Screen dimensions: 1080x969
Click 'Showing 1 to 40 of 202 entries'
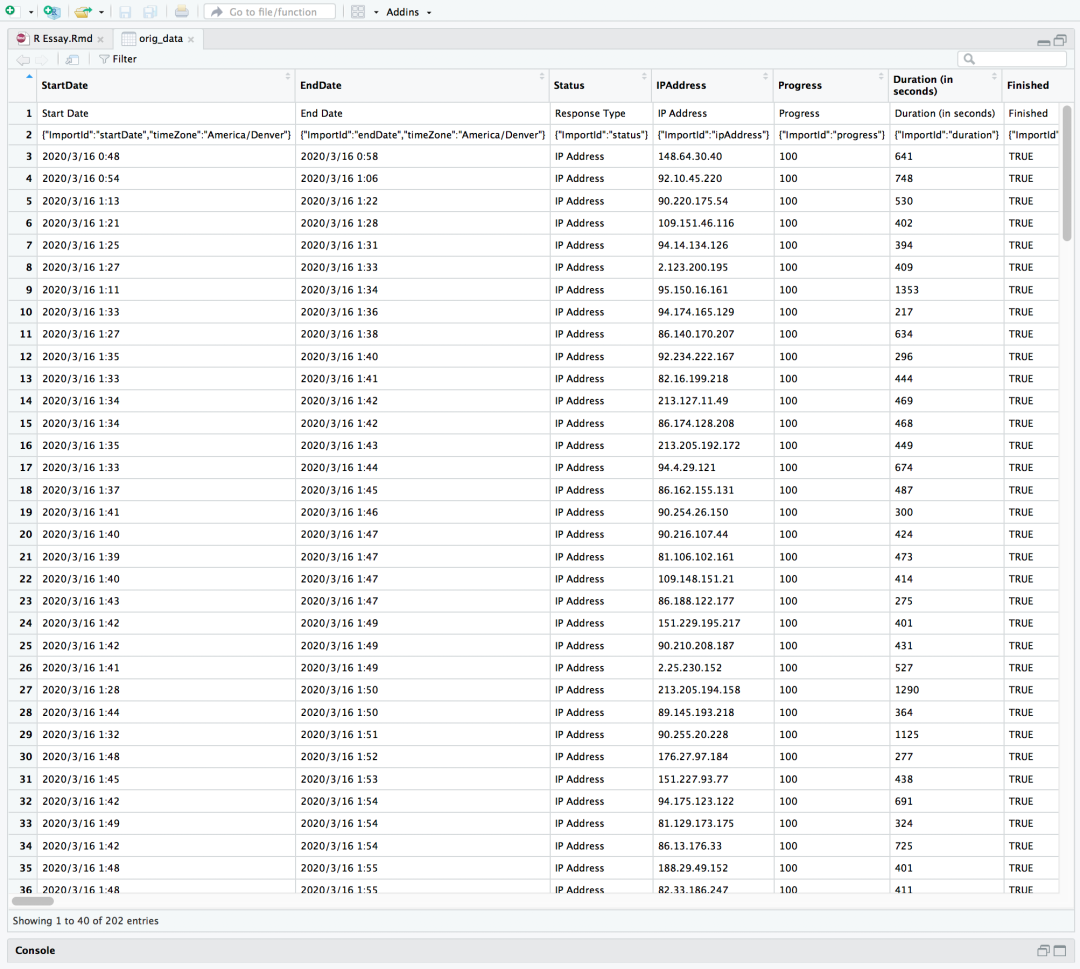(85, 921)
